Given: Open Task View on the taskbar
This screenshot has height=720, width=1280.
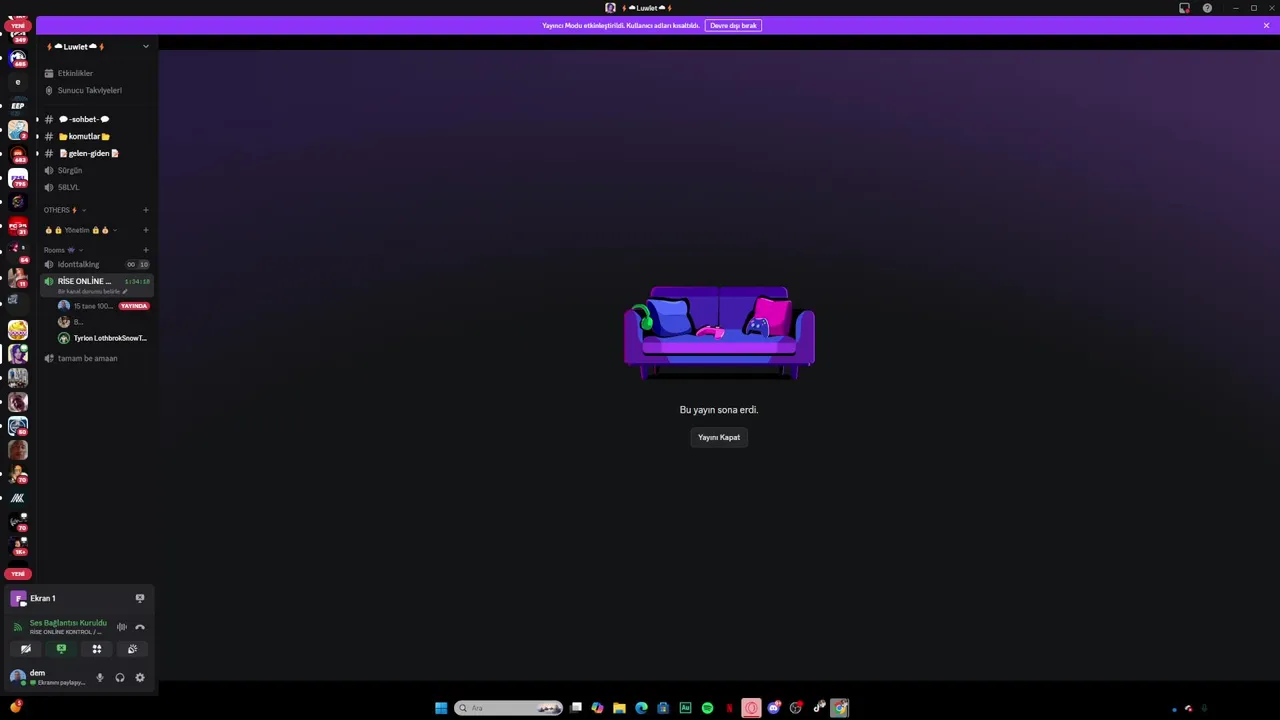Looking at the screenshot, I should 576,708.
